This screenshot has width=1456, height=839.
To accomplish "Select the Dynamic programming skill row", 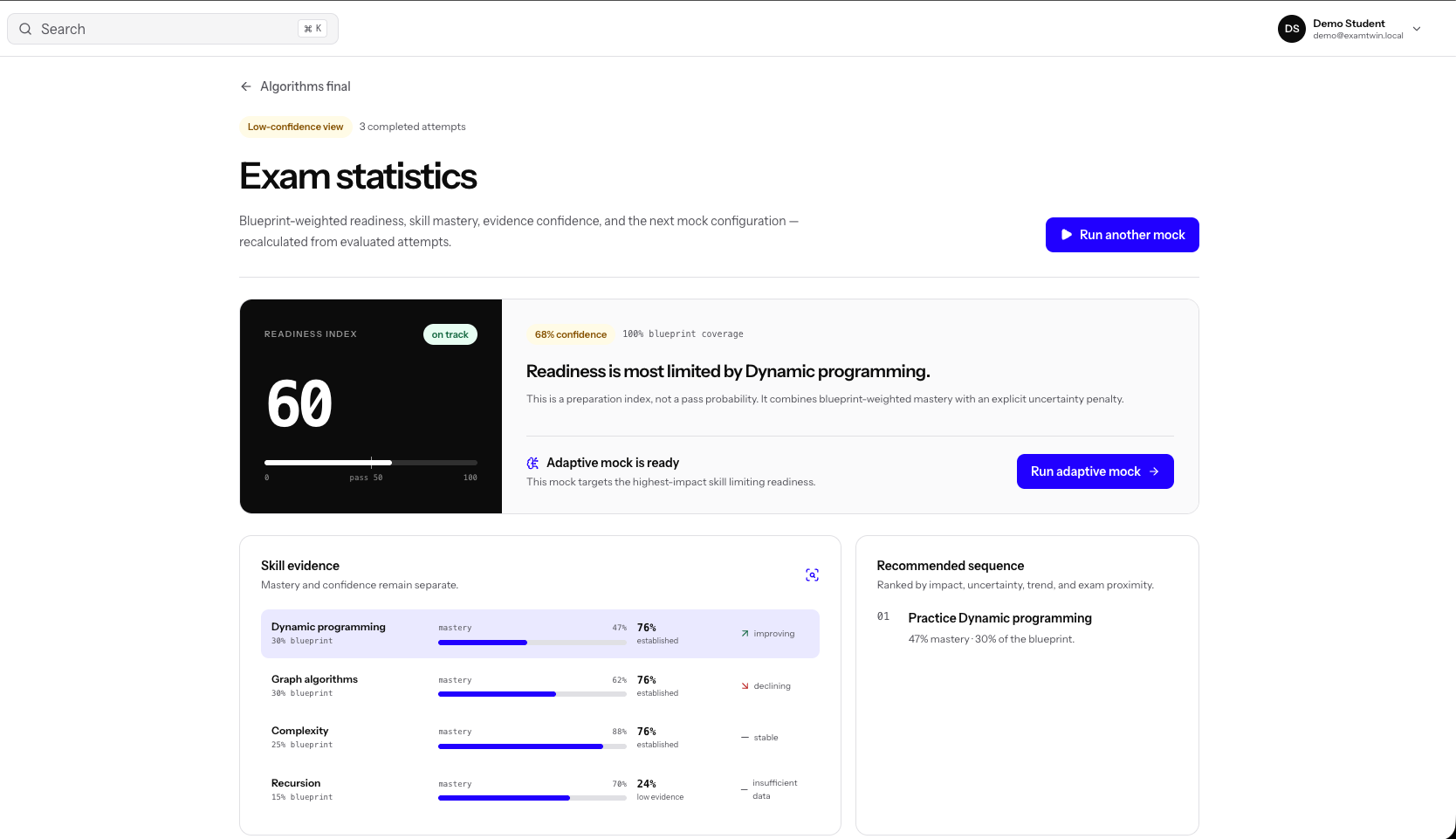I will coord(539,634).
